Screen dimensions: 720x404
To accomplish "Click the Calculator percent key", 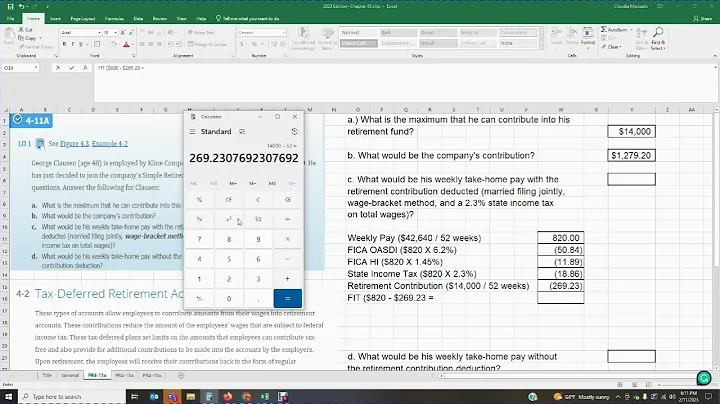I will pos(199,200).
